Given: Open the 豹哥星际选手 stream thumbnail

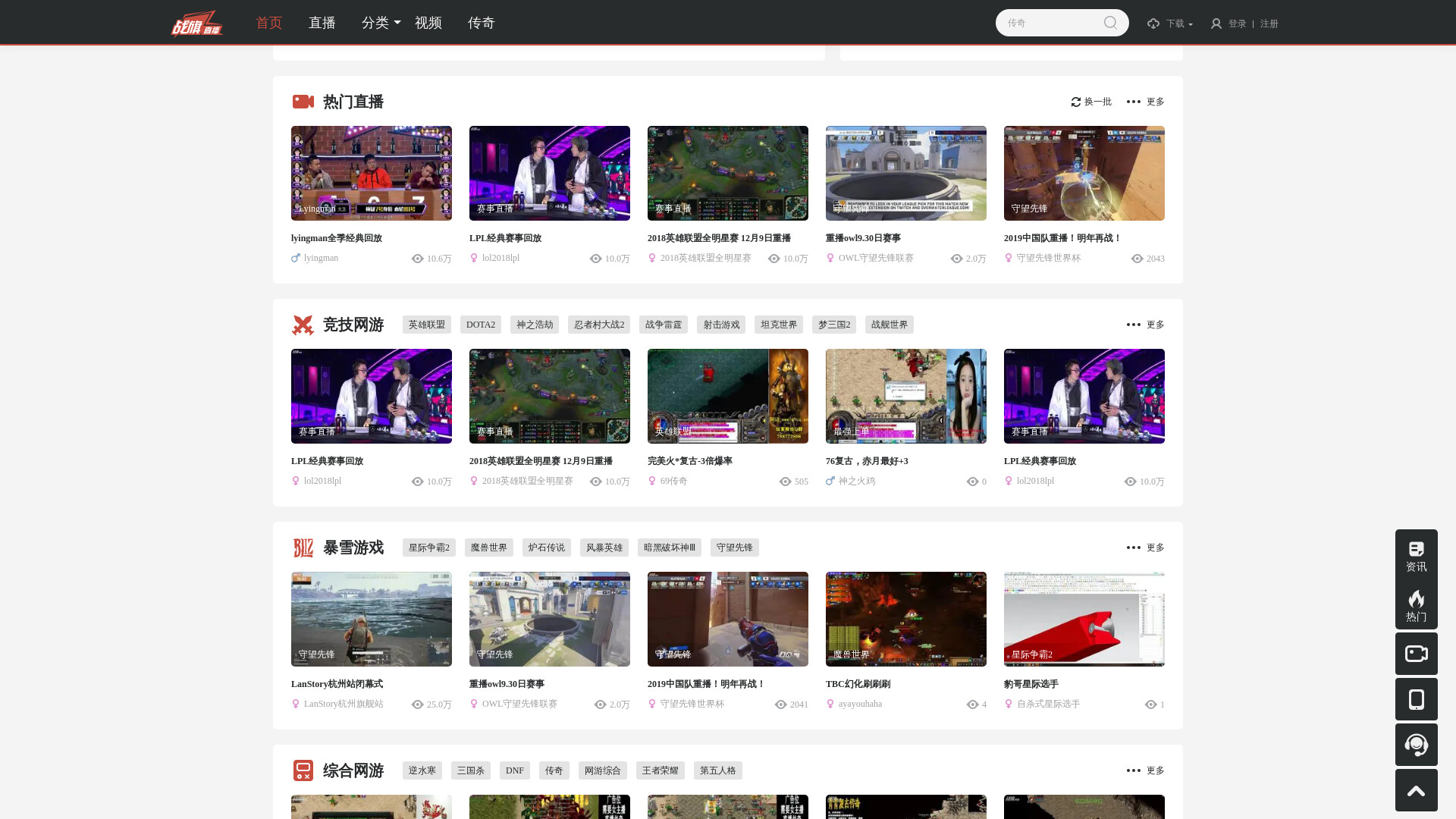Looking at the screenshot, I should click(1084, 619).
